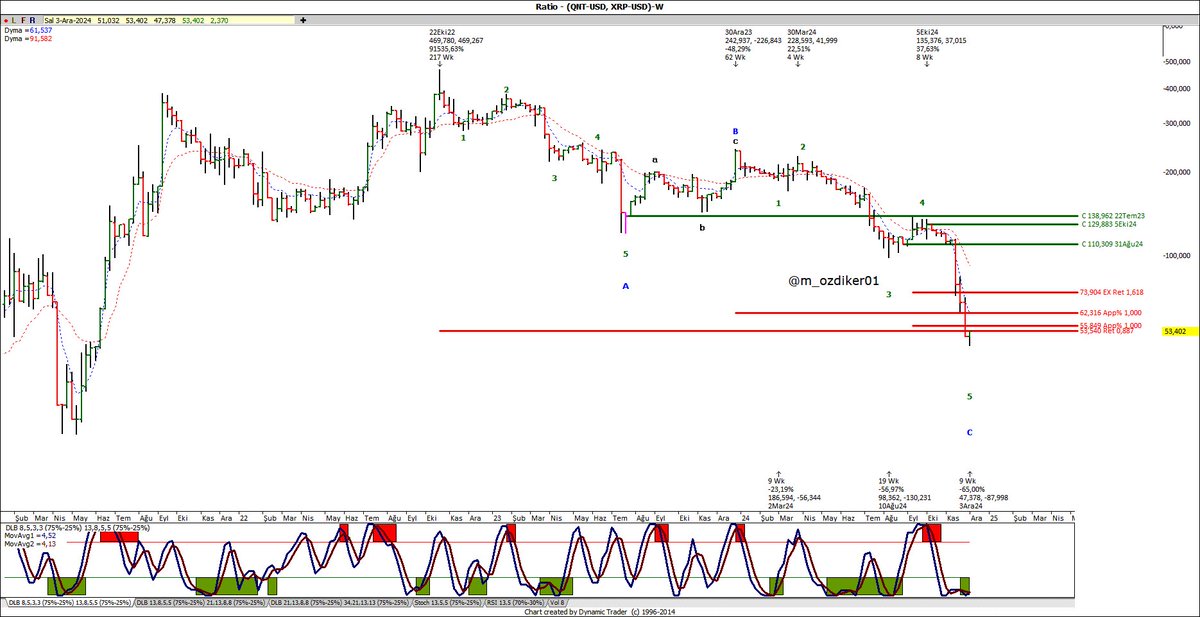Select the 62,316 App% 1,000 level

1110,313
